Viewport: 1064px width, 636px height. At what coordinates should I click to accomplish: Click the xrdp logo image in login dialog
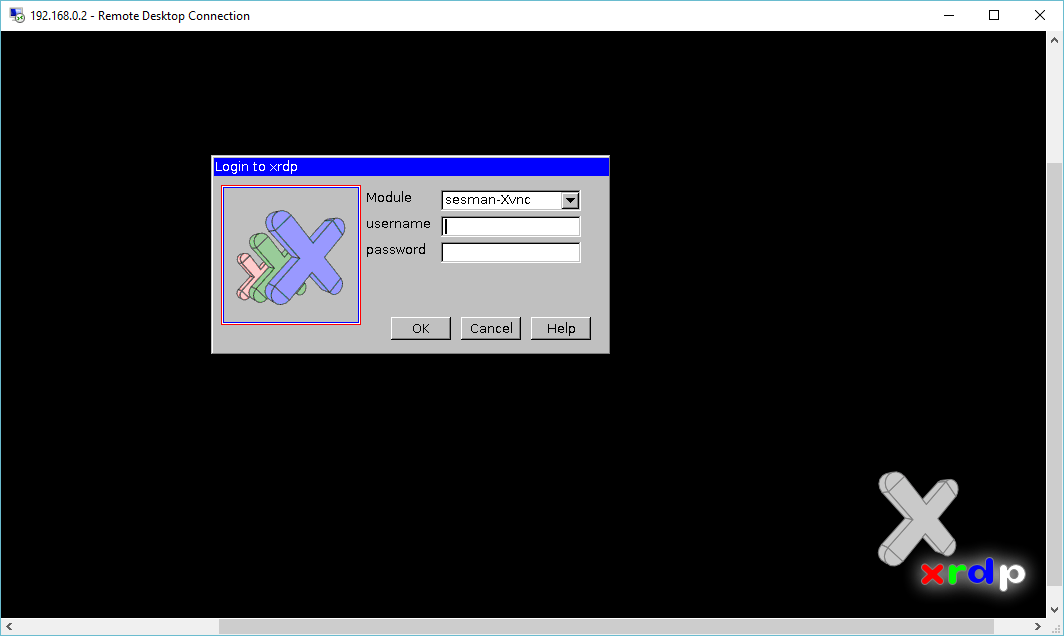290,255
